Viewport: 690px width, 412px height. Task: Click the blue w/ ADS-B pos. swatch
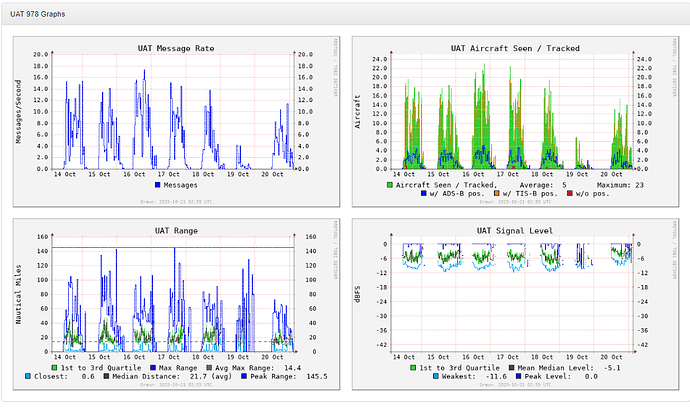tap(424, 193)
